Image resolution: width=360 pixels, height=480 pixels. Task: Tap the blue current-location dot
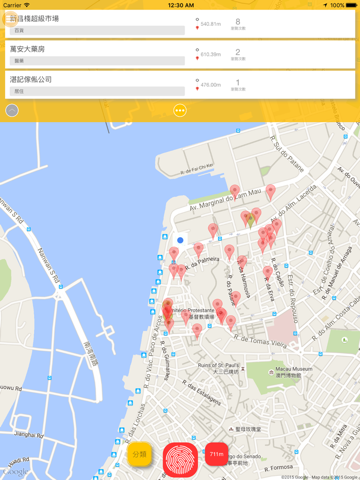coord(180,240)
